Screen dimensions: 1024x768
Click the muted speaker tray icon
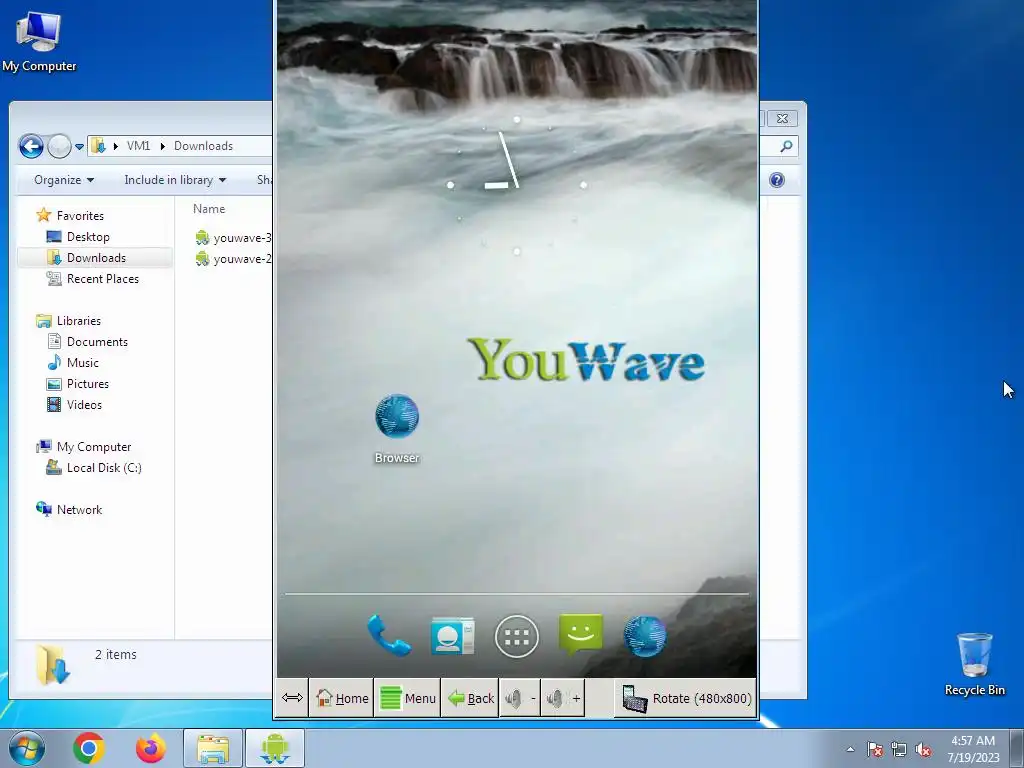pyautogui.click(x=923, y=750)
